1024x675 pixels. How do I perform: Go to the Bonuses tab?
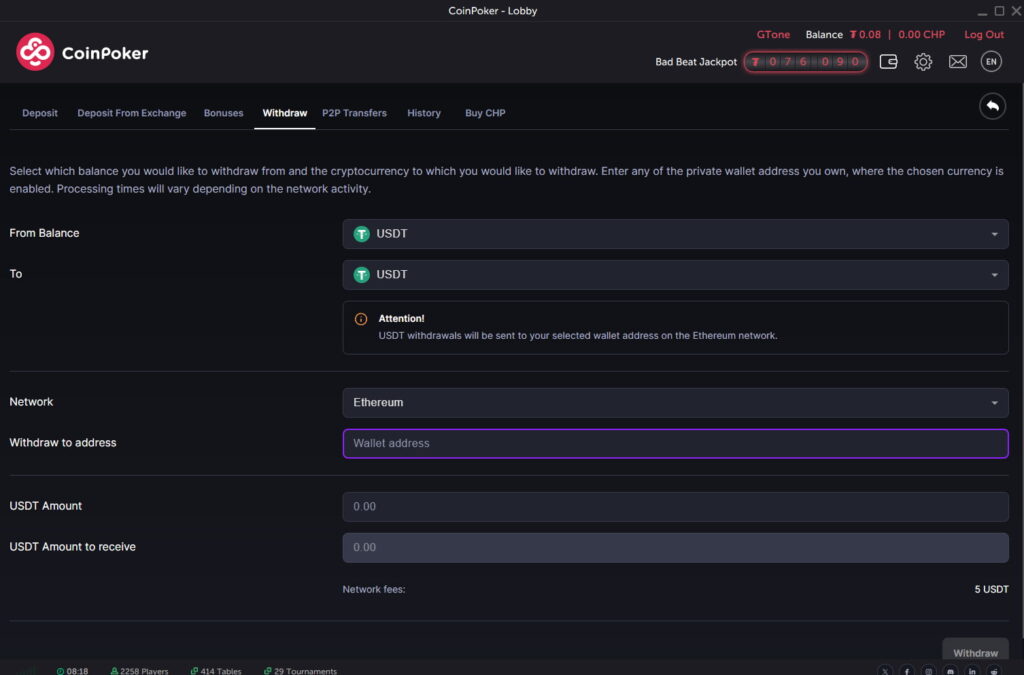[x=223, y=113]
